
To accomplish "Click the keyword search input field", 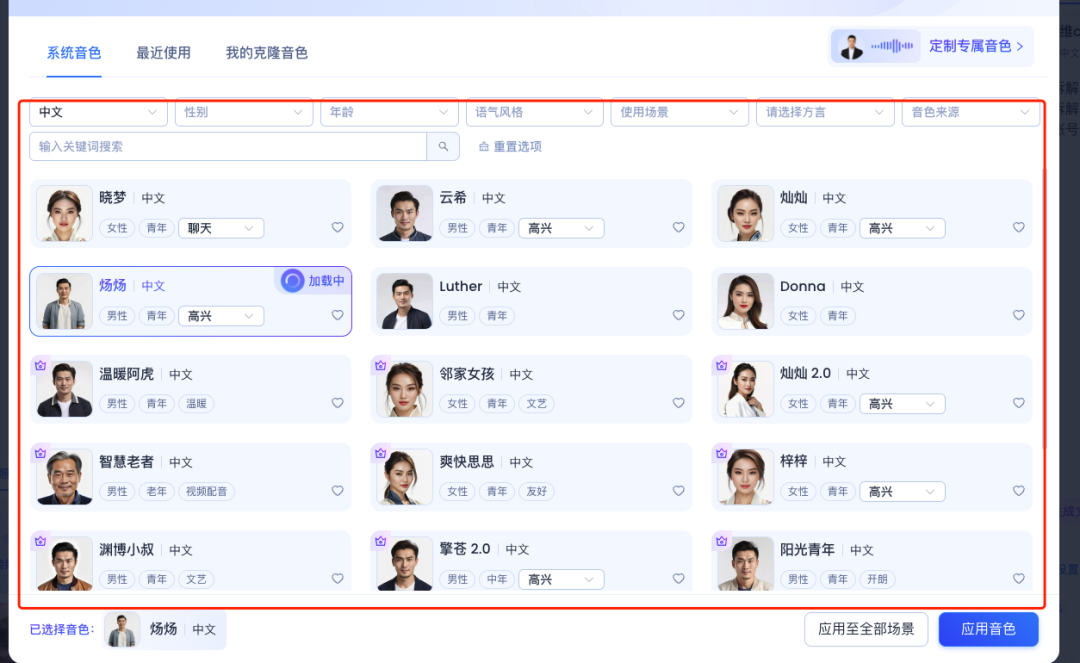I will 228,147.
